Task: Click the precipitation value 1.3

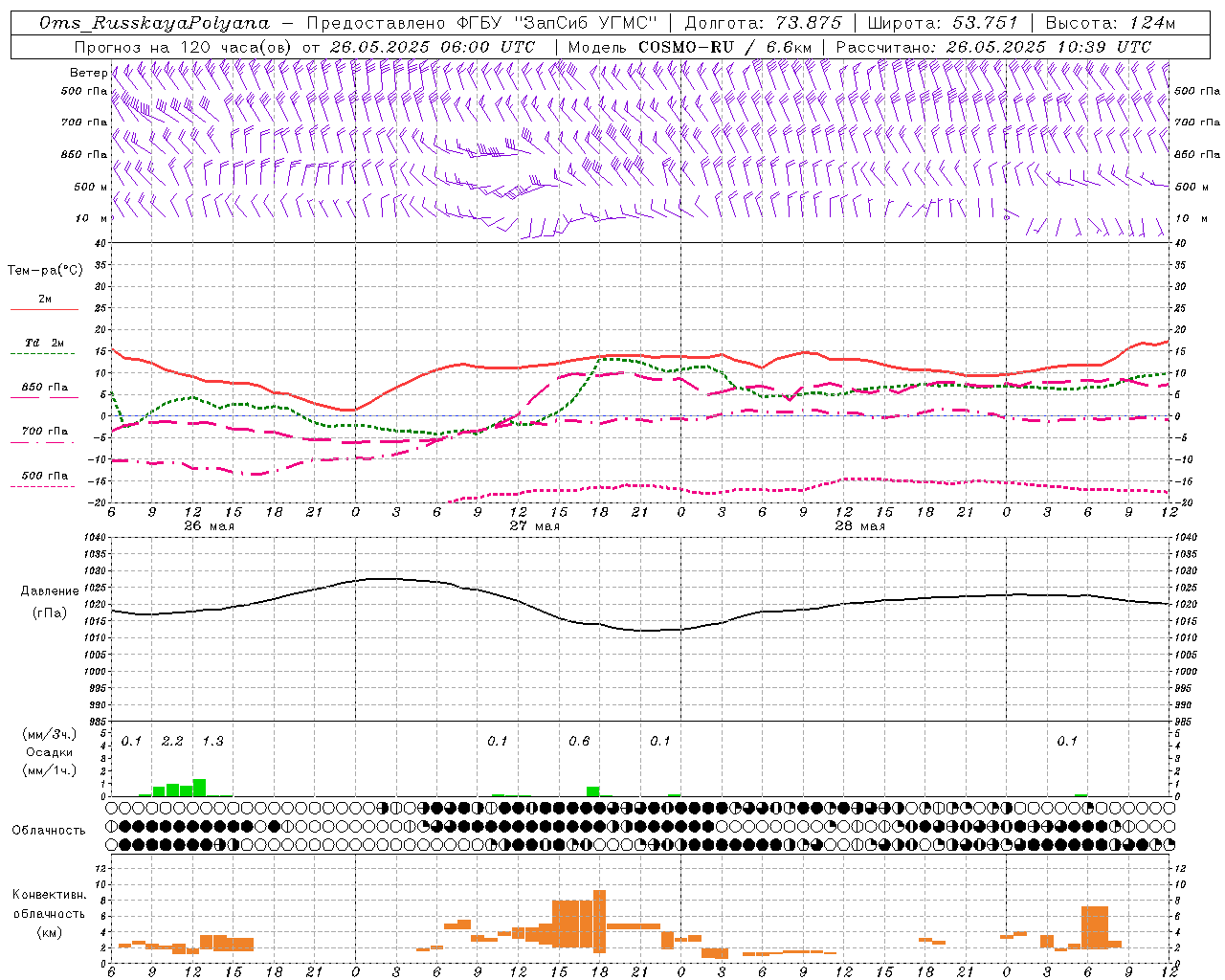Action: click(x=212, y=742)
